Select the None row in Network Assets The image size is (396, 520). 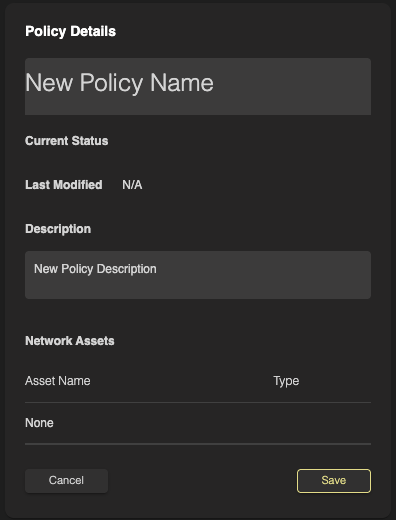click(198, 423)
